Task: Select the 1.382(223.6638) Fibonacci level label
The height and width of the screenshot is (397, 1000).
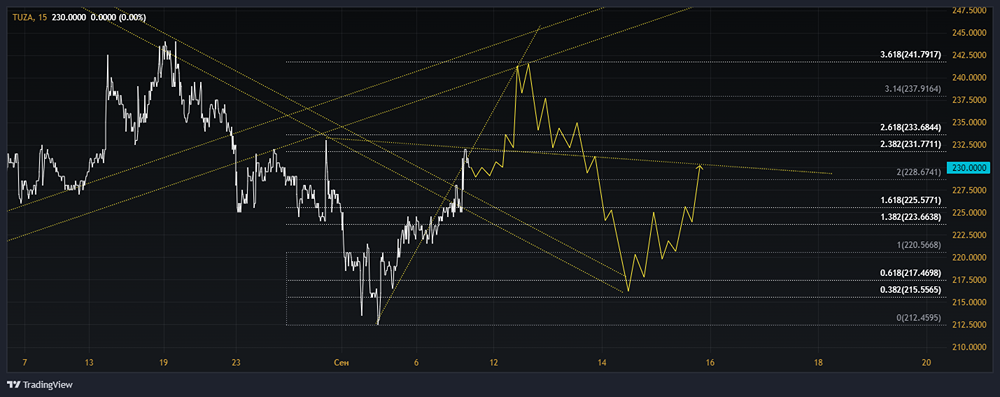Action: (911, 217)
